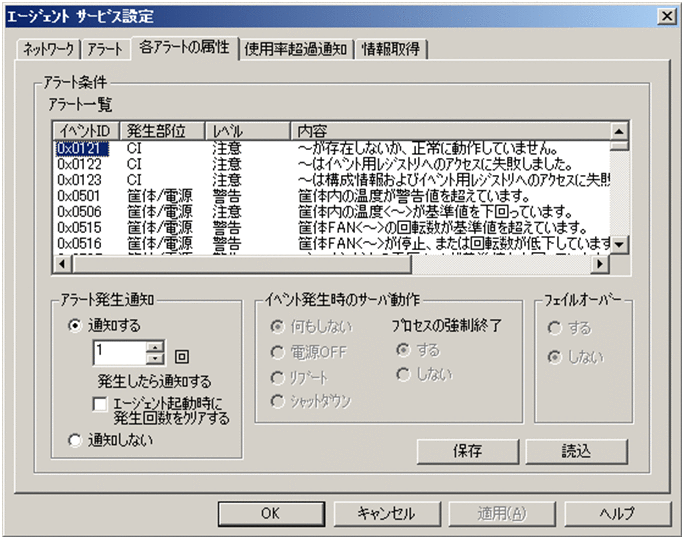Choose 電源OFF server action option
685x540 pixels.
(x=308, y=352)
